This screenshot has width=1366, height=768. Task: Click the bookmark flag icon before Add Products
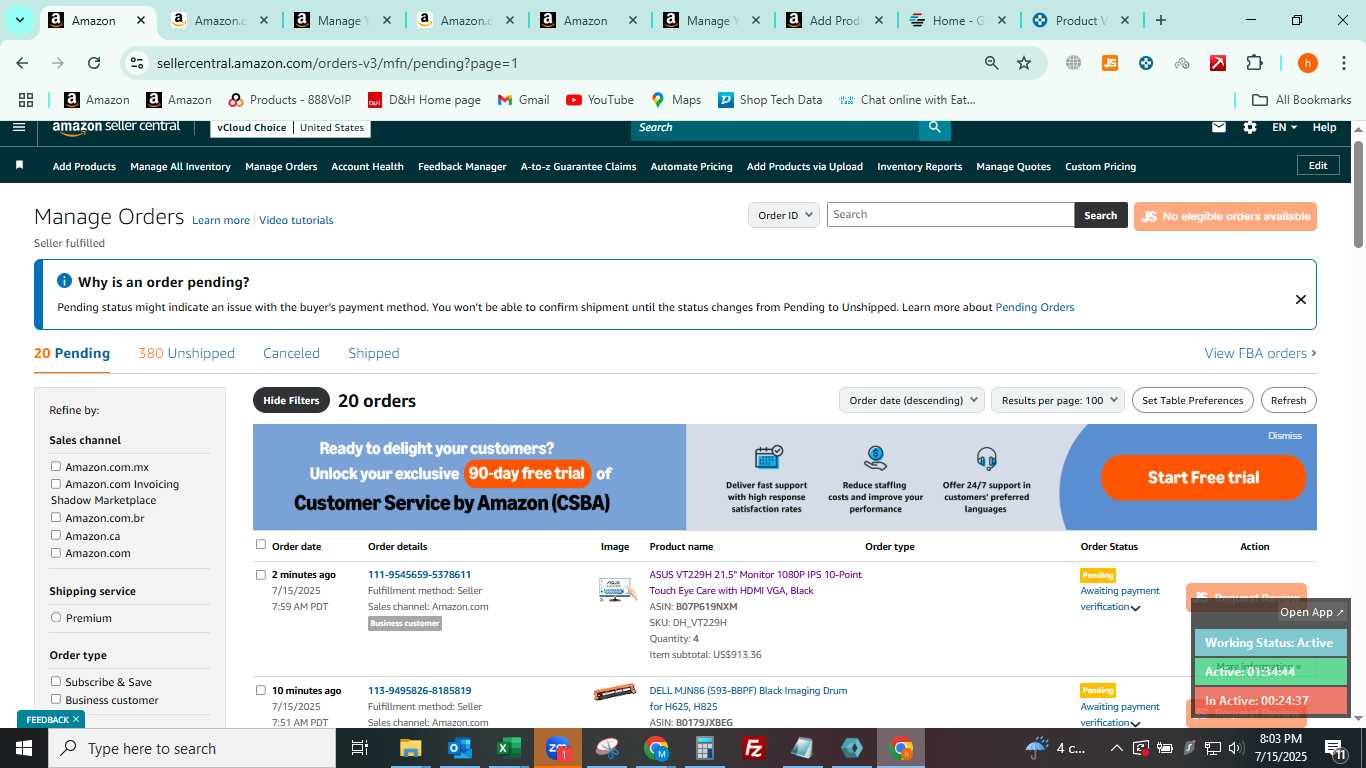[19, 166]
